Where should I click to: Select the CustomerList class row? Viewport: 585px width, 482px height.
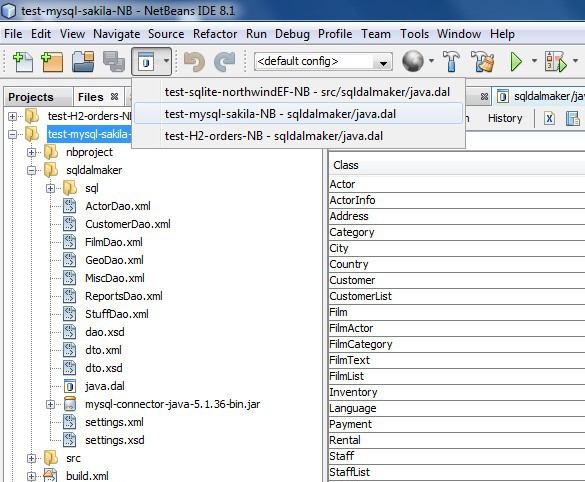457,296
